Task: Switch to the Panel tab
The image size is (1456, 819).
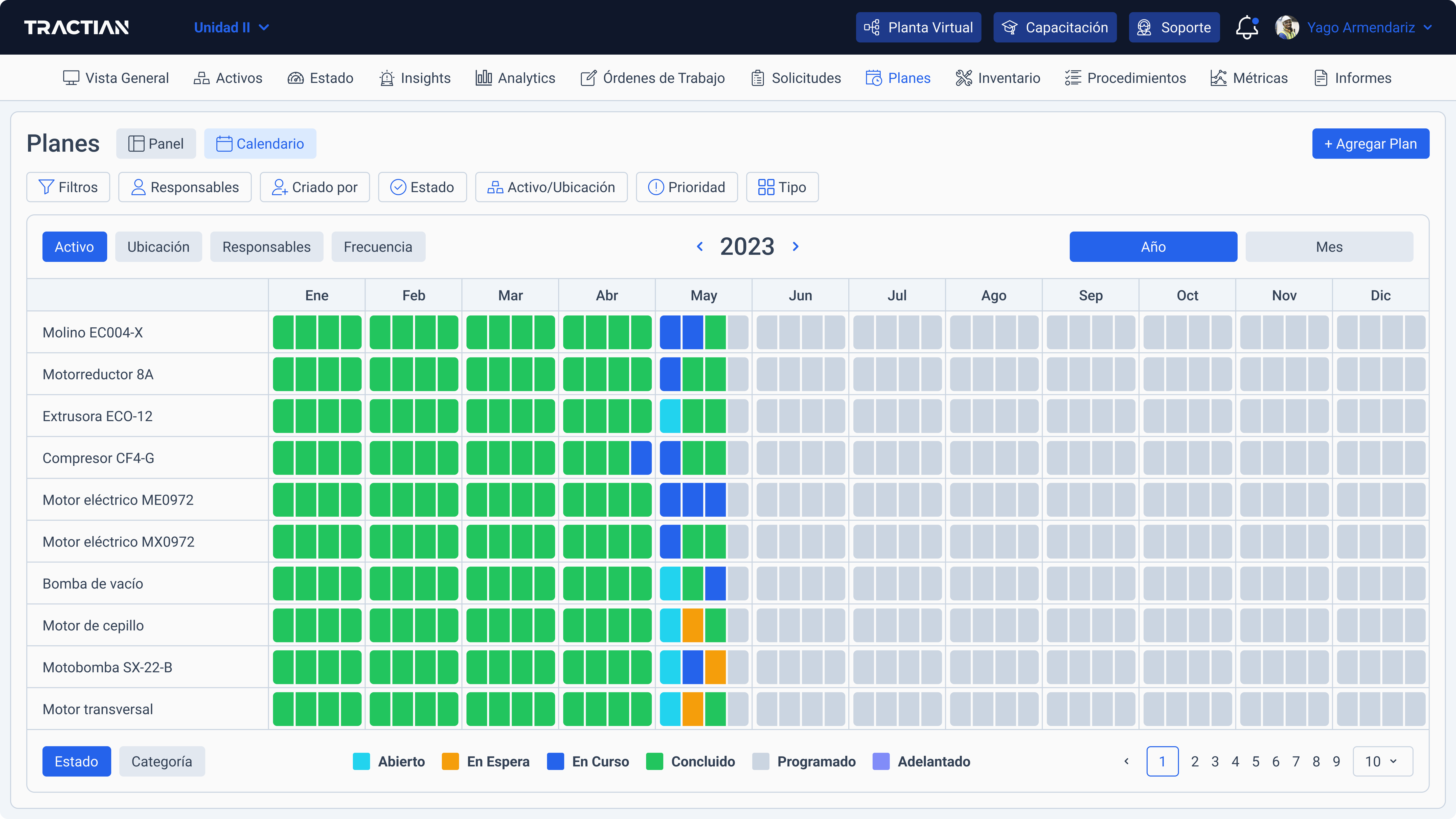Action: pos(156,144)
